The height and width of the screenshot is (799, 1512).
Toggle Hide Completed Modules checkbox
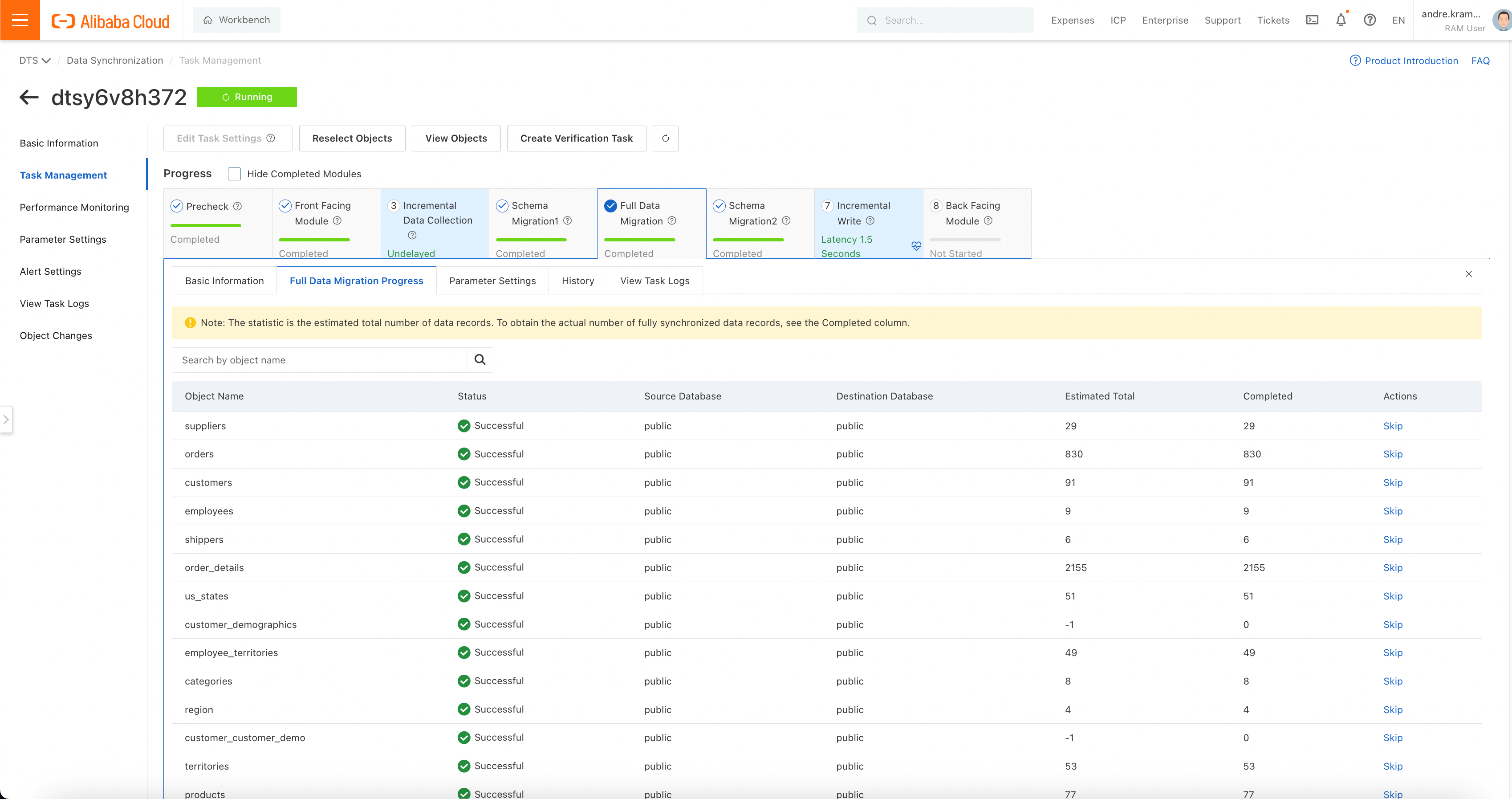tap(234, 174)
